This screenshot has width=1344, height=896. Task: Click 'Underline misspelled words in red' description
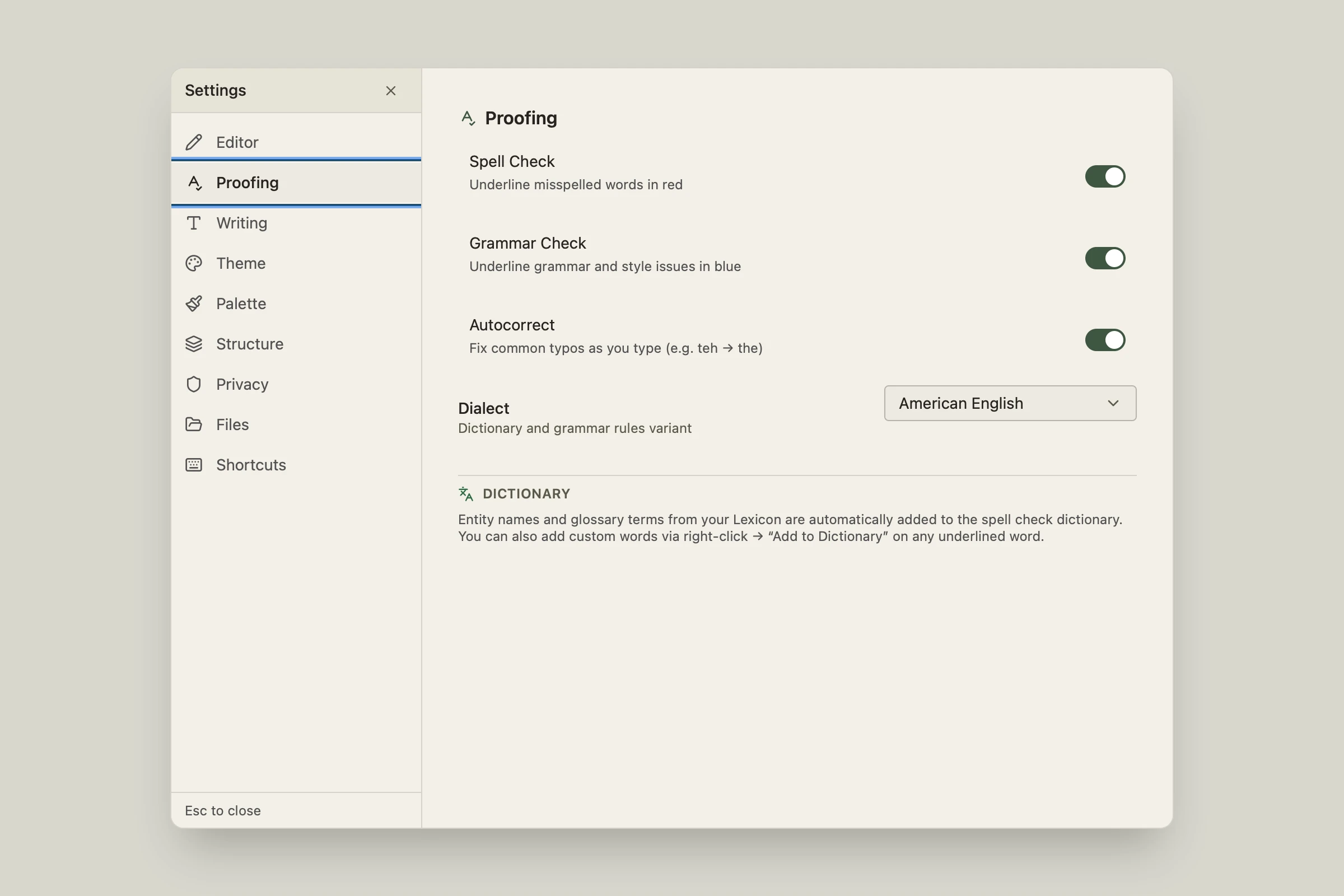click(576, 185)
